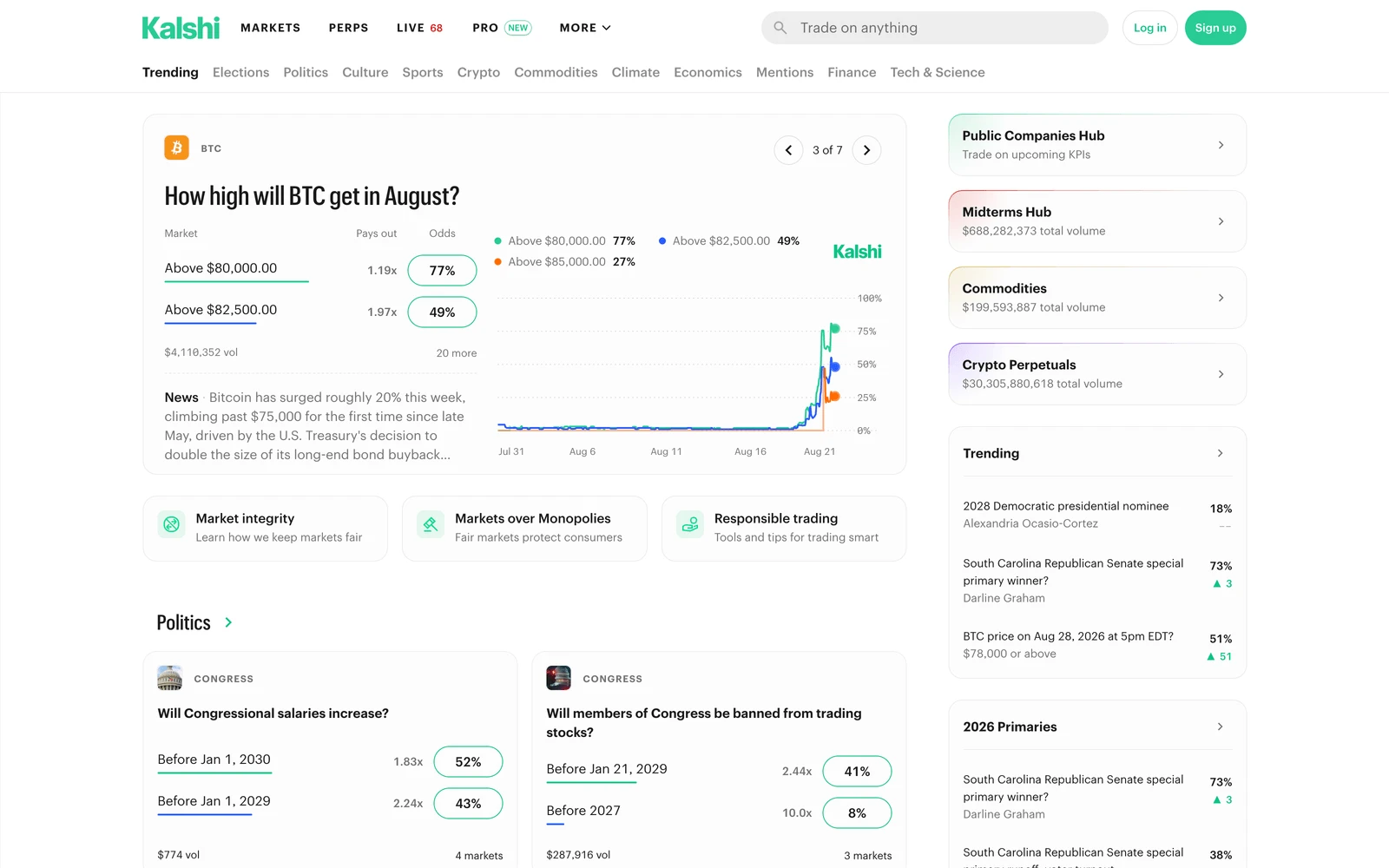Open Public Companies Hub chevron
Image resolution: width=1389 pixels, height=868 pixels.
click(1221, 145)
